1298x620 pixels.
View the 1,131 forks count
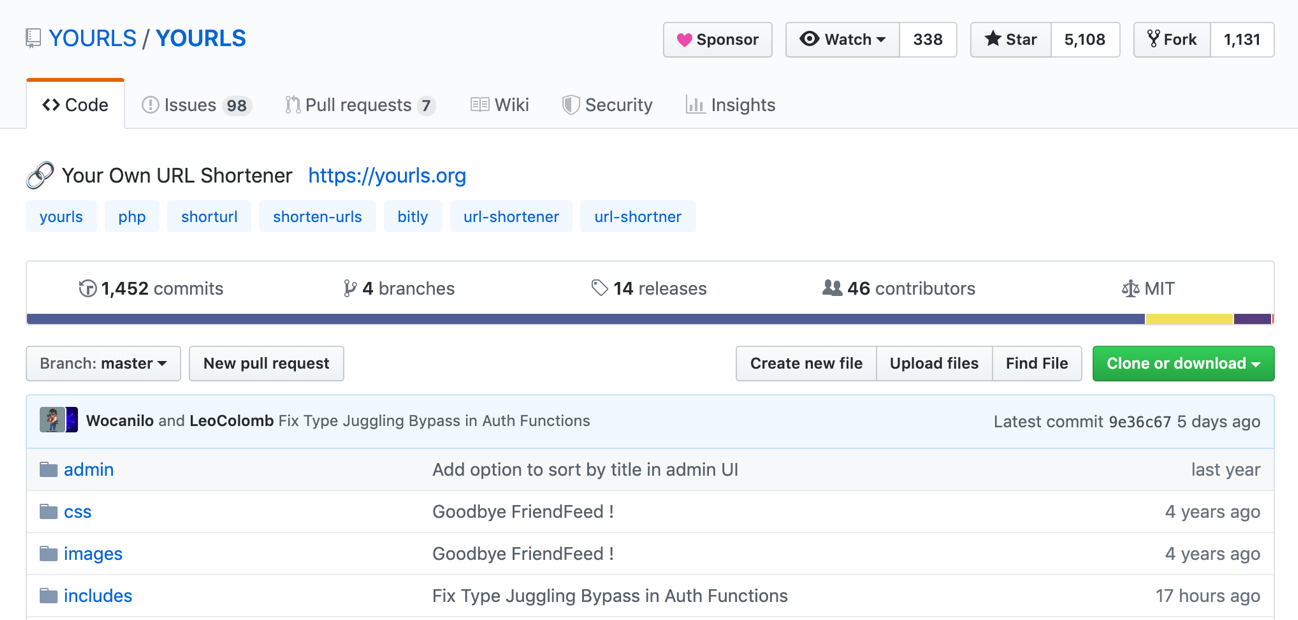point(1242,40)
